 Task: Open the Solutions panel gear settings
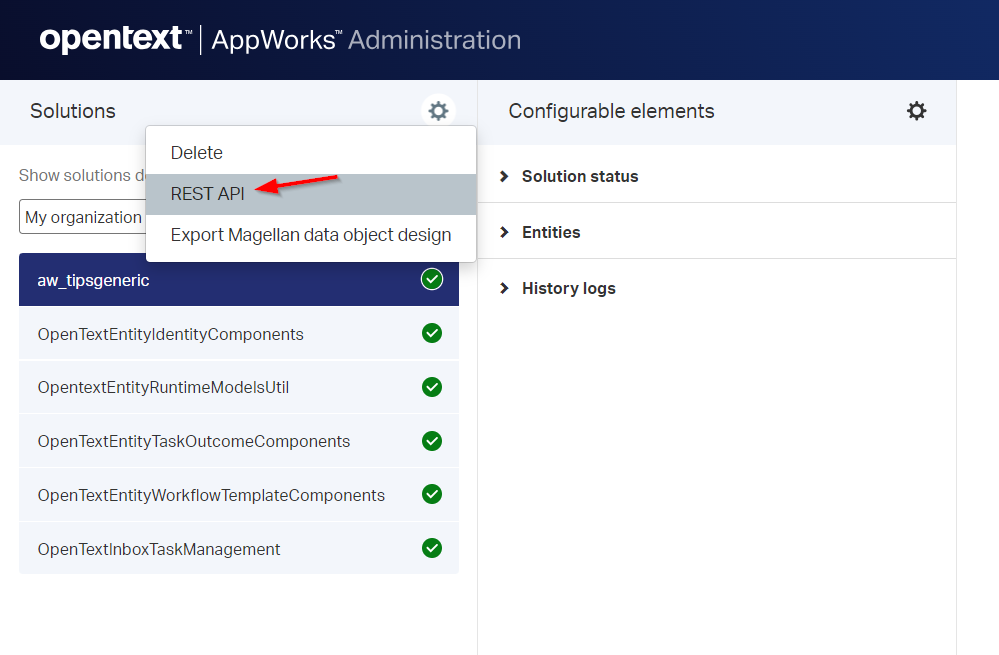(438, 111)
